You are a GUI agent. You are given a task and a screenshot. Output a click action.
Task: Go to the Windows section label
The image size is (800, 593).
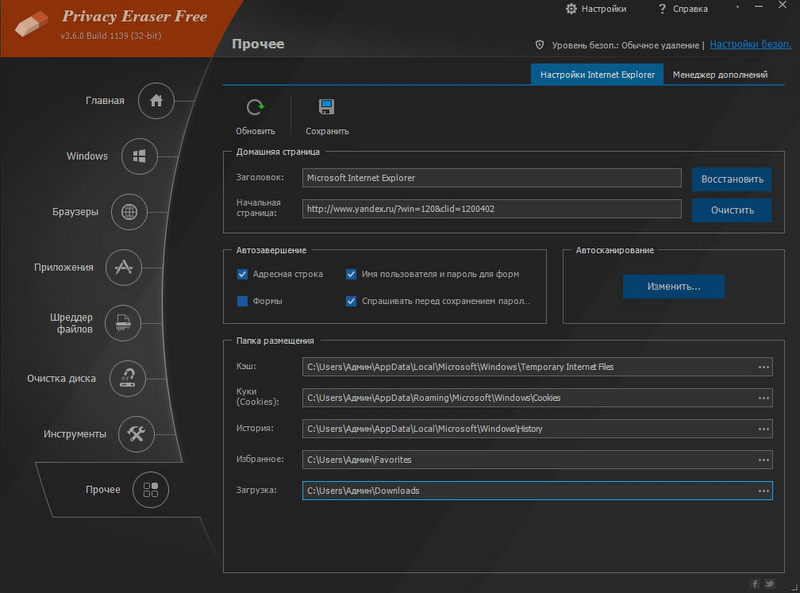pos(87,156)
